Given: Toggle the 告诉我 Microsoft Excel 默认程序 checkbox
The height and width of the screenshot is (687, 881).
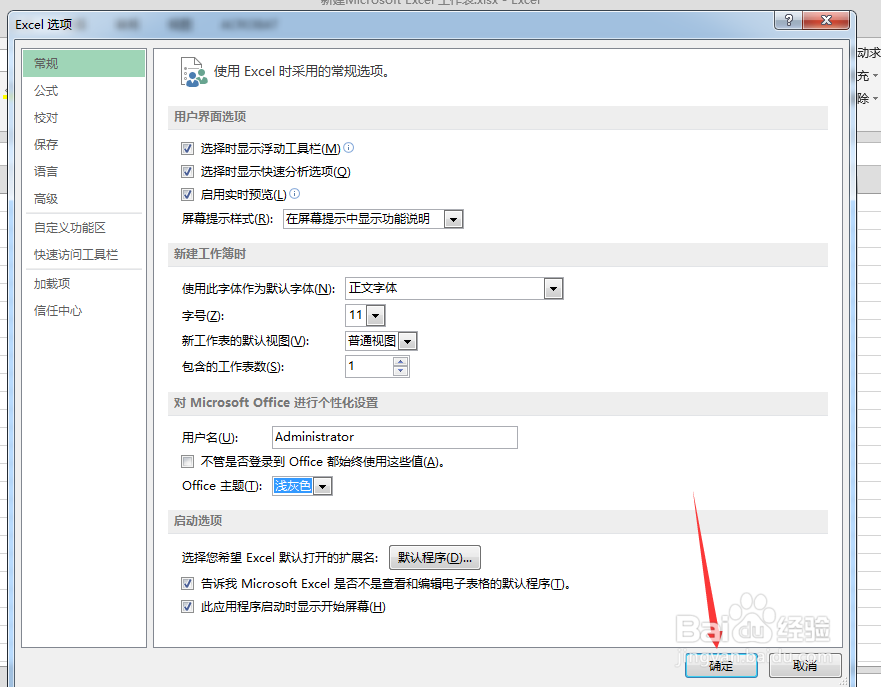Looking at the screenshot, I should pyautogui.click(x=188, y=584).
